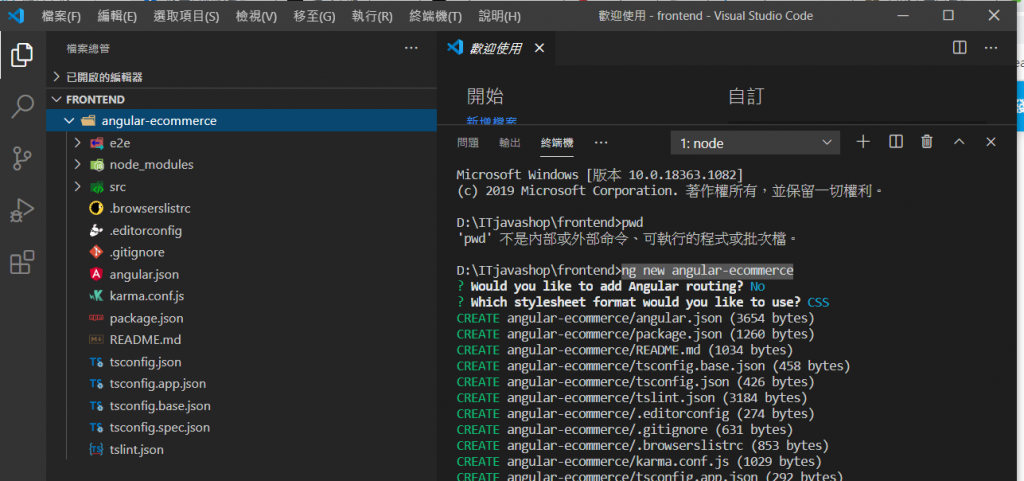Click the VS Code logo in title bar

pyautogui.click(x=16, y=16)
